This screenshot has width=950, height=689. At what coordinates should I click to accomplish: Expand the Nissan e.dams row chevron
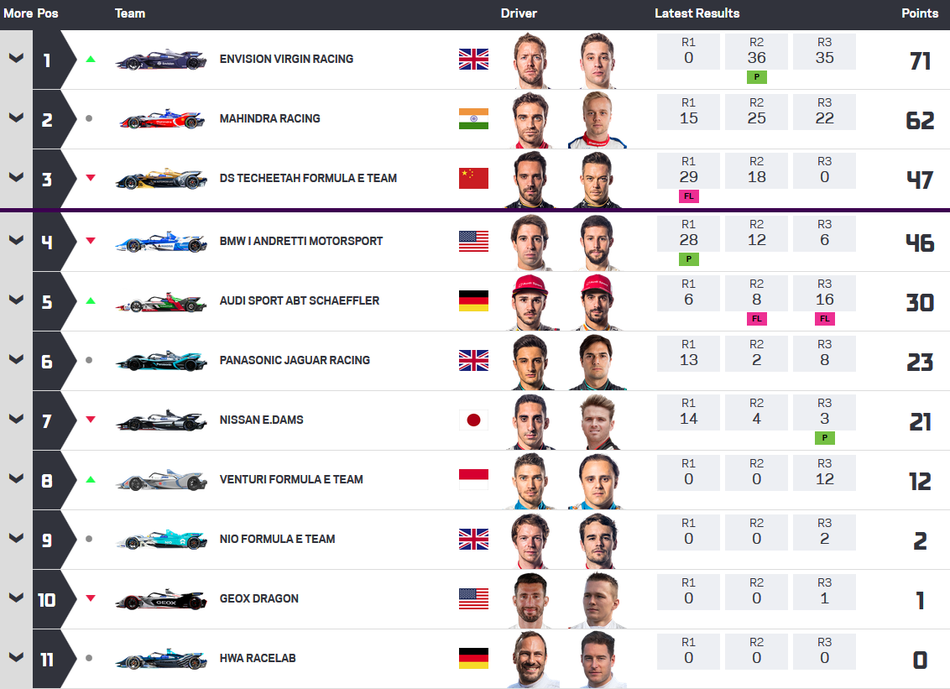(16, 420)
